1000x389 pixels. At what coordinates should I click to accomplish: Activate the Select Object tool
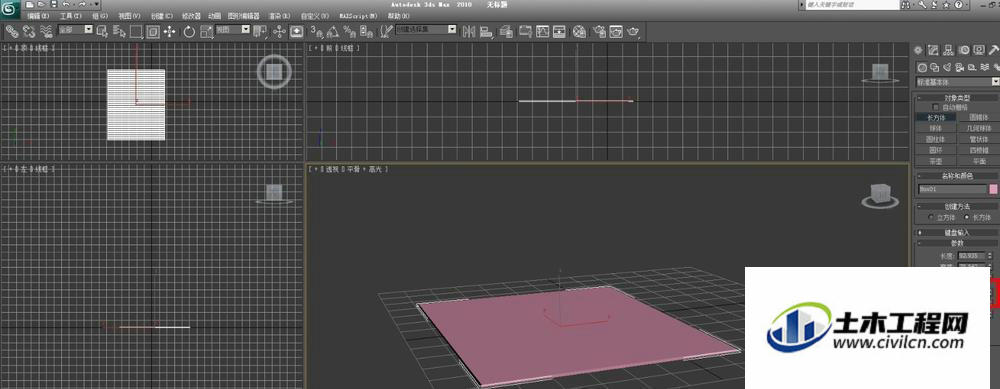click(103, 31)
